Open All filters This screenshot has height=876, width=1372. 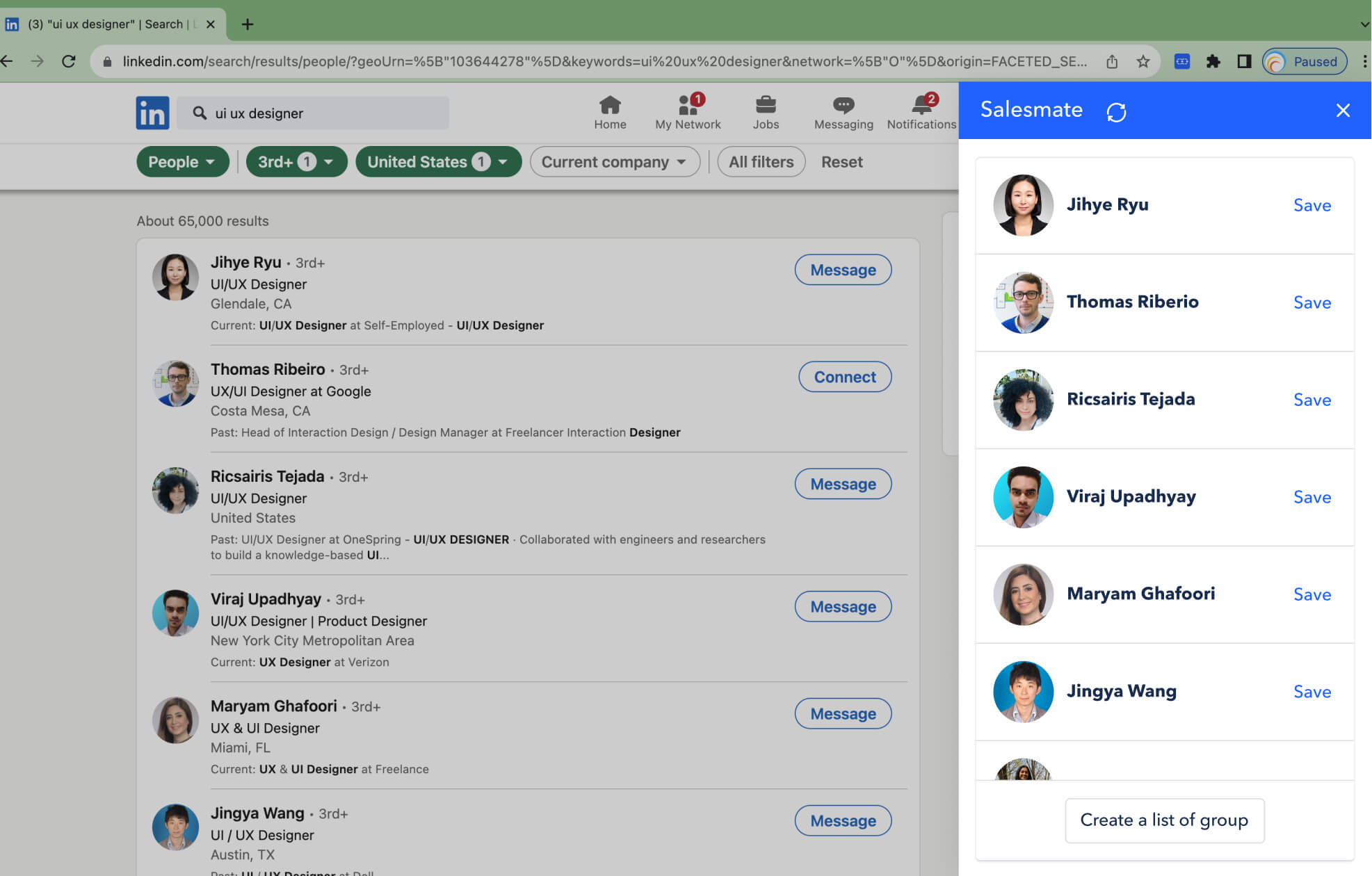[x=761, y=162]
